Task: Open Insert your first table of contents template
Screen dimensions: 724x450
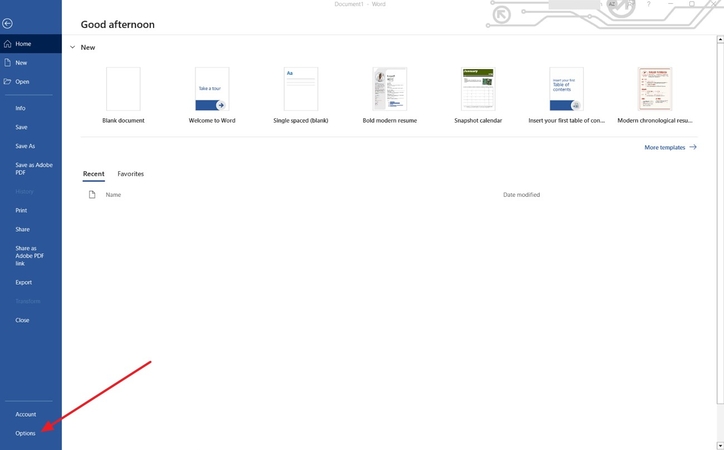Action: coord(567,95)
